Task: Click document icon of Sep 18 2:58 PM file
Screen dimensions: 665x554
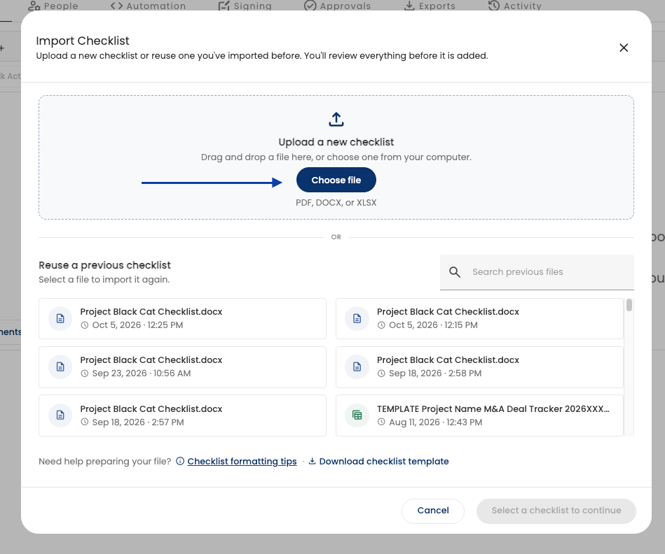Action: (x=357, y=367)
